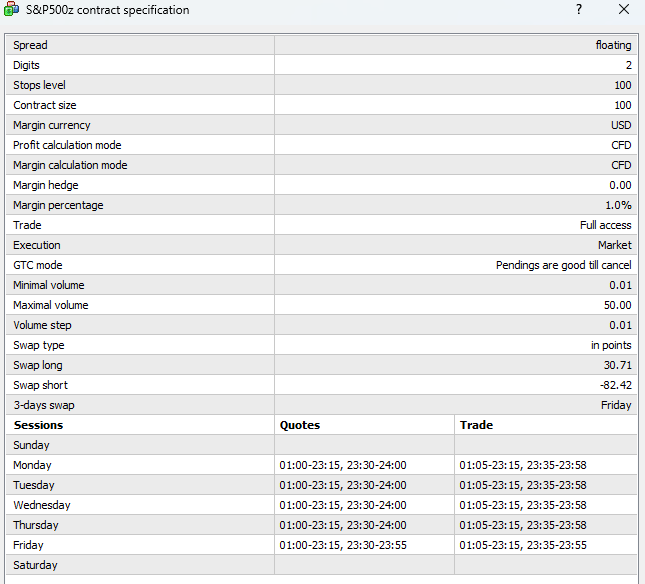
Task: Click the Digits value 2
Action: tap(629, 65)
